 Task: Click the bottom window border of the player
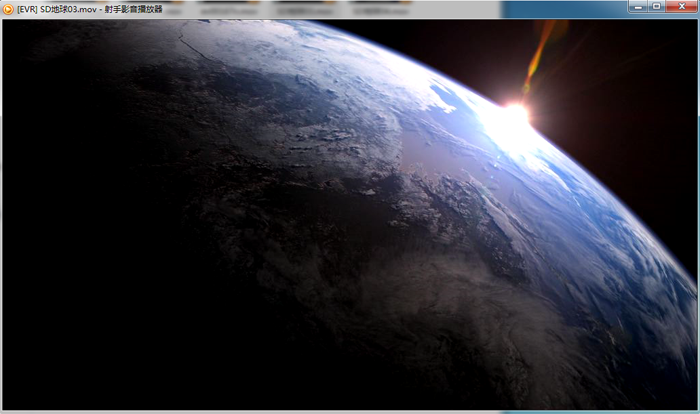(350, 411)
